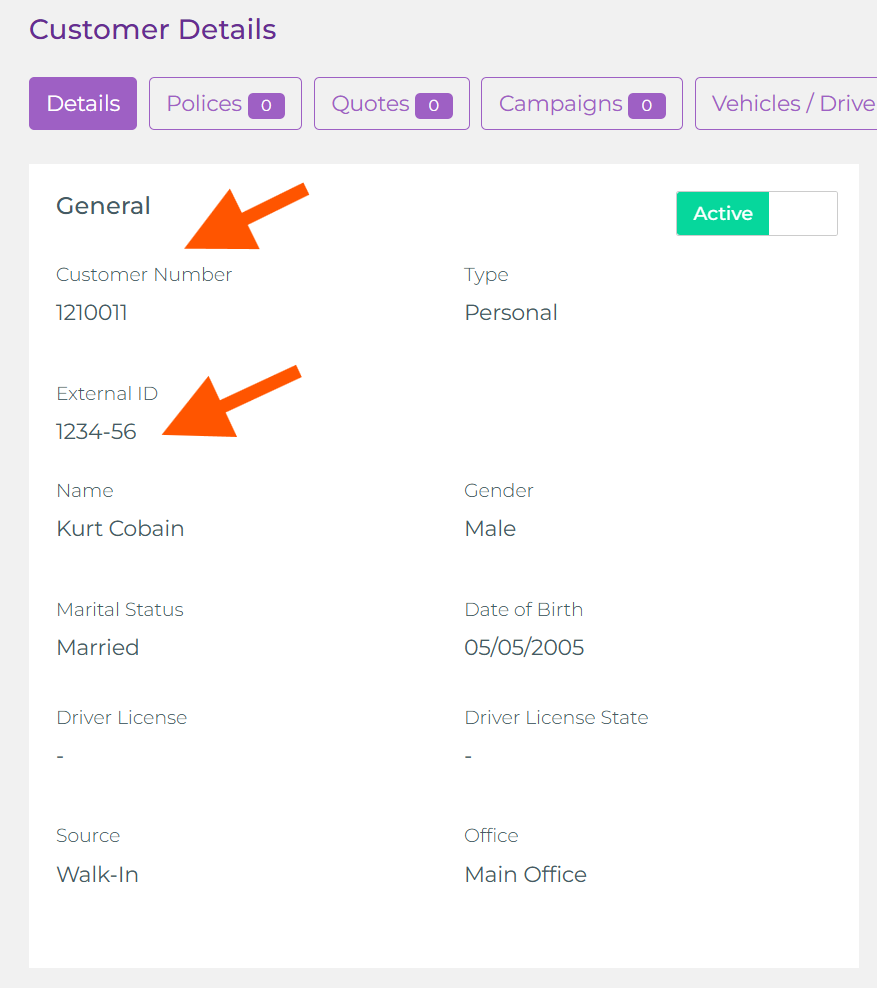Click the Office value Main Office

(x=526, y=874)
